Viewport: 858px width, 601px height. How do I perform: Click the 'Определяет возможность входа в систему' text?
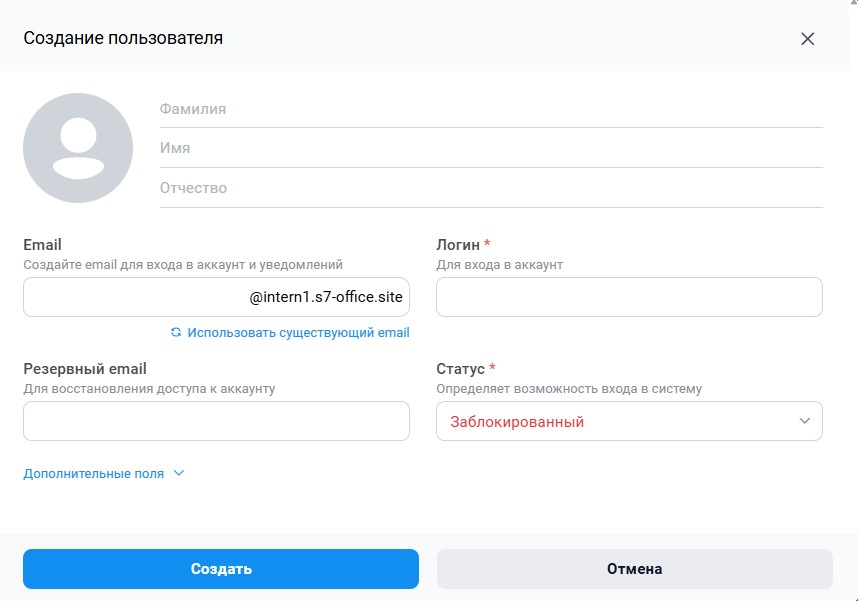click(569, 389)
